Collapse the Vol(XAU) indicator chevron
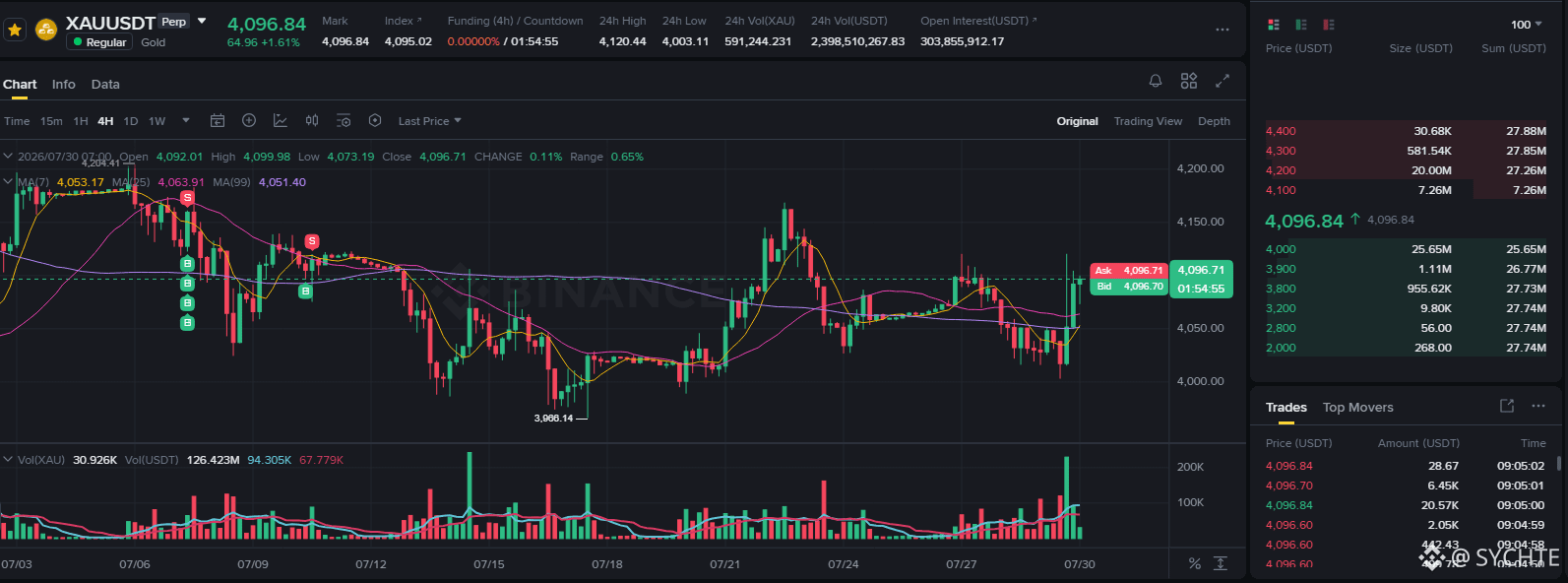The height and width of the screenshot is (583, 1568). point(8,460)
